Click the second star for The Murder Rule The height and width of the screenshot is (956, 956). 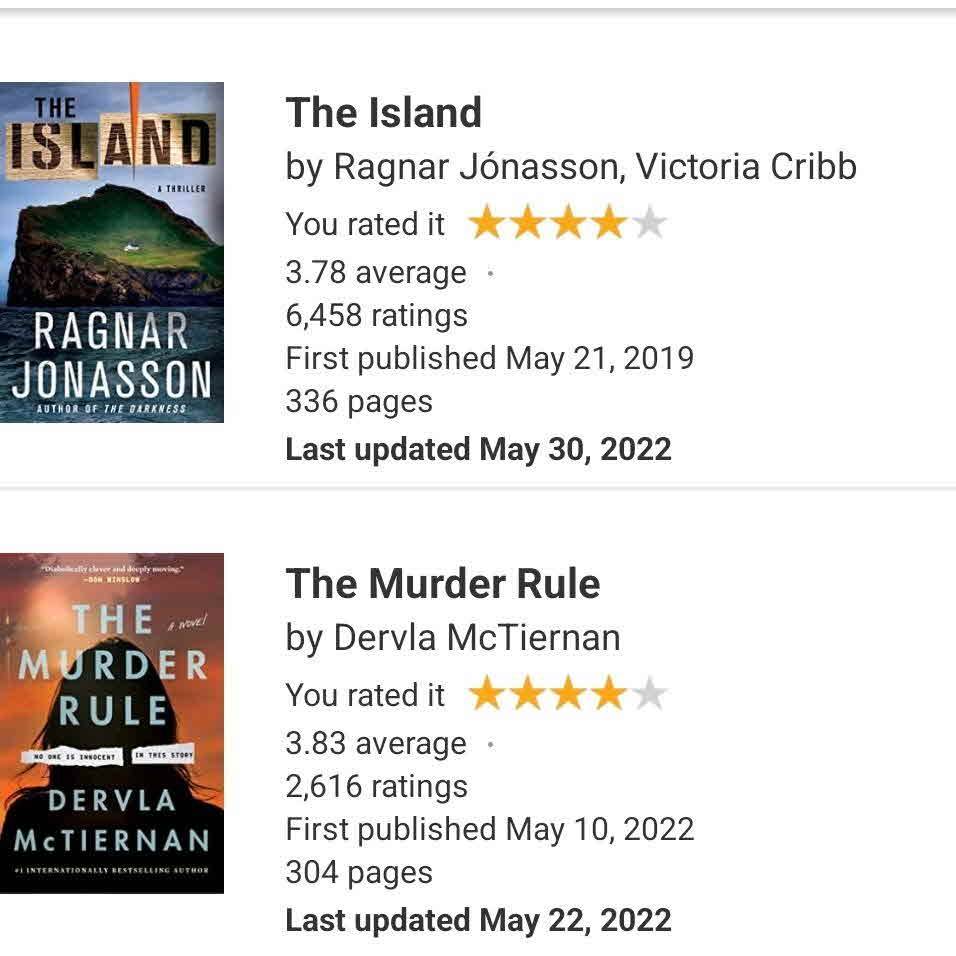click(527, 694)
